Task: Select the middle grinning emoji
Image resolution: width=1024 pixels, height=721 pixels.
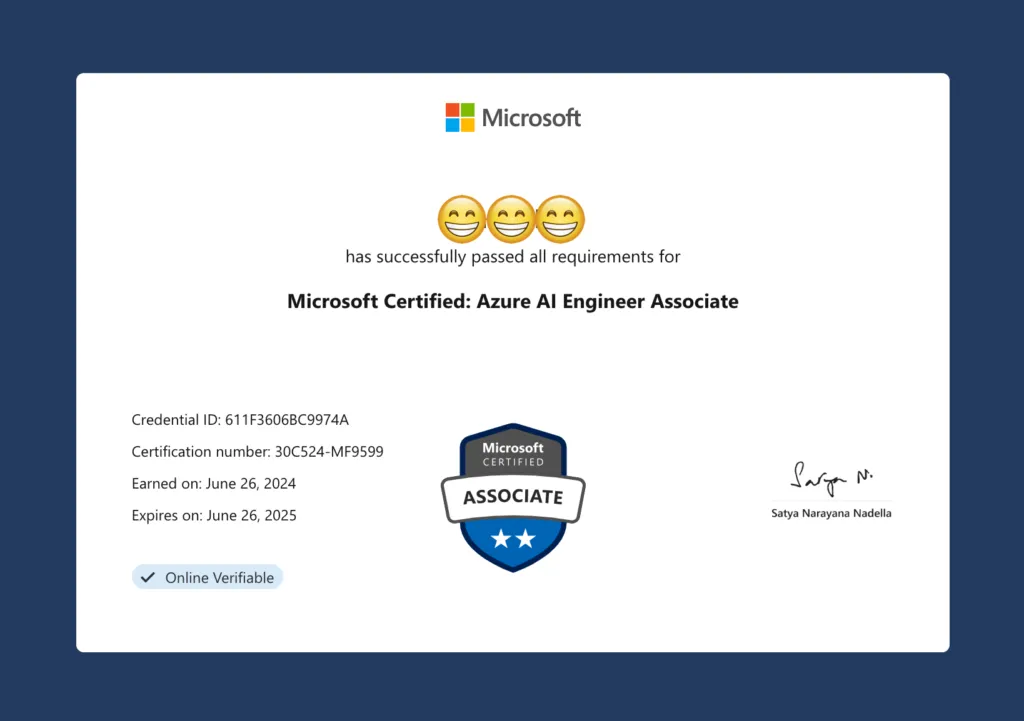Action: (x=512, y=218)
